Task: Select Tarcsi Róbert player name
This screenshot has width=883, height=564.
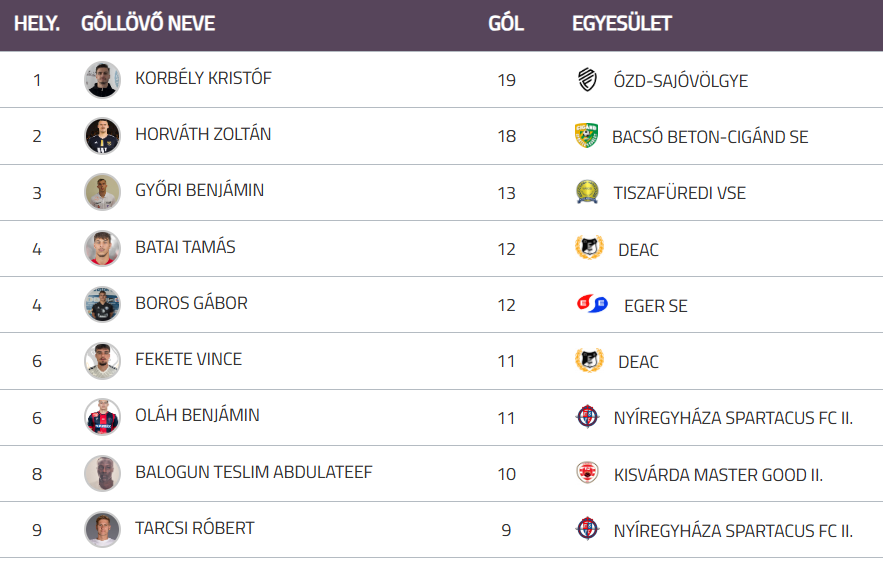Action: pos(194,528)
